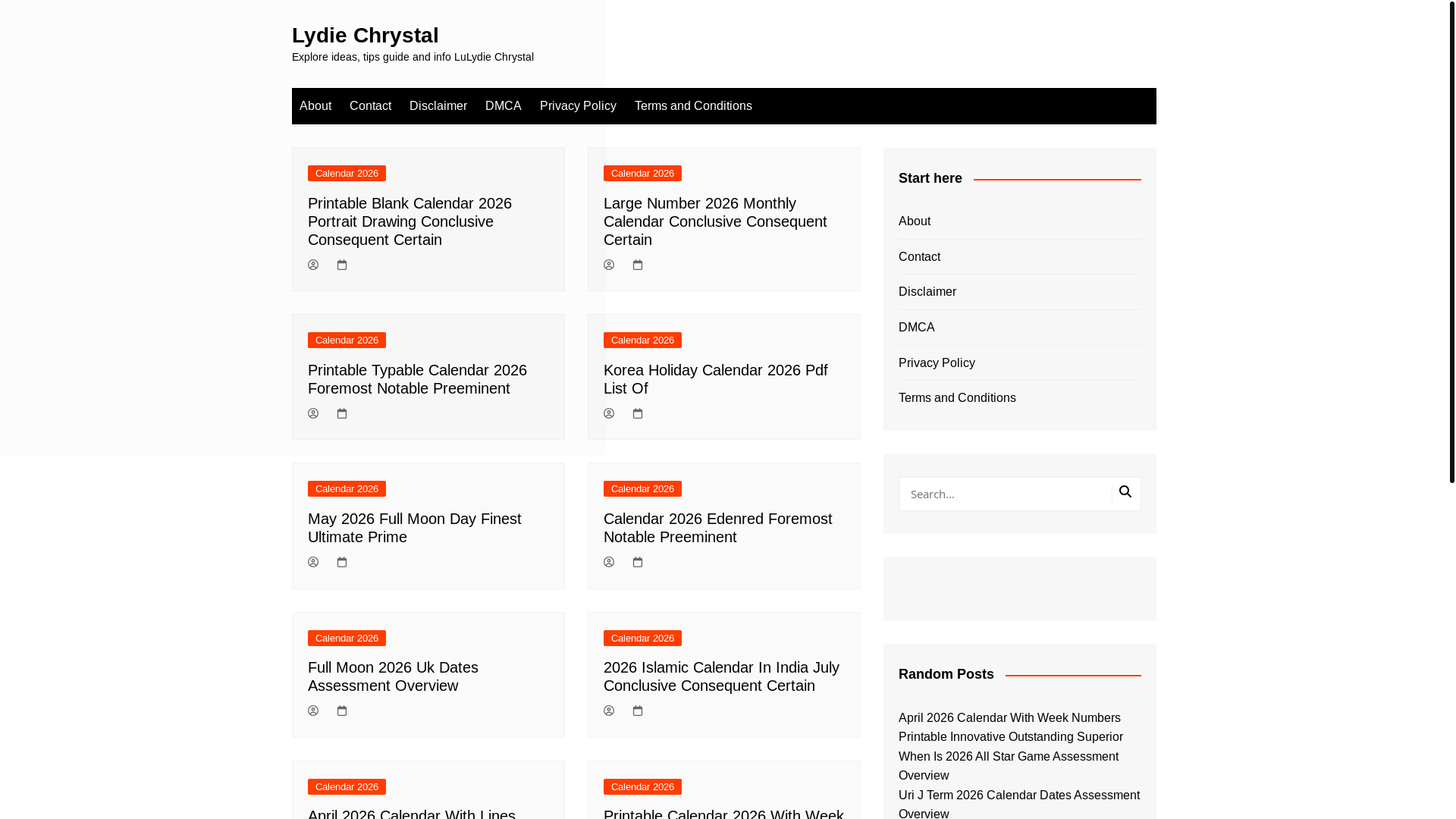The height and width of the screenshot is (819, 1456).
Task: Open April 2026 Calendar With Week Numbers random post
Action: click(1011, 727)
